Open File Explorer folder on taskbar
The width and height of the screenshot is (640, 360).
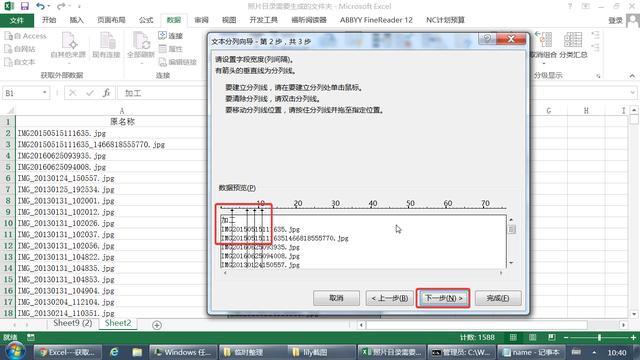[137, 352]
